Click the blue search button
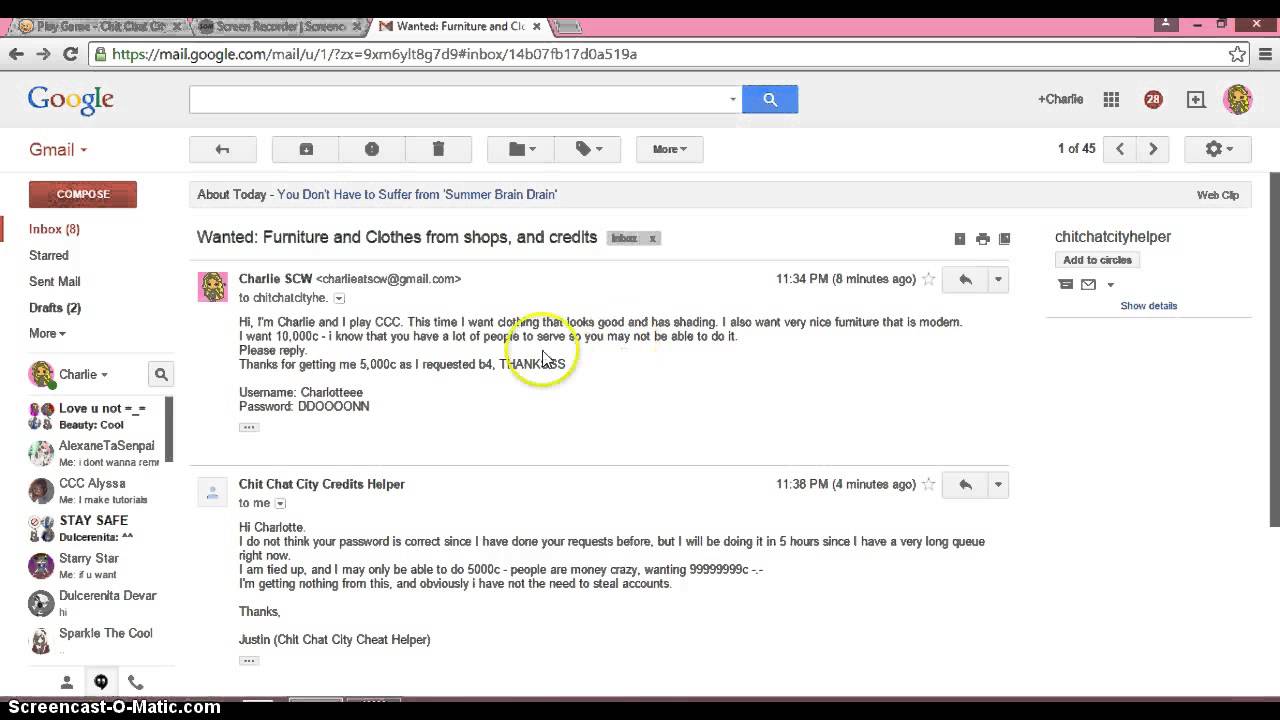1280x720 pixels. coord(770,99)
